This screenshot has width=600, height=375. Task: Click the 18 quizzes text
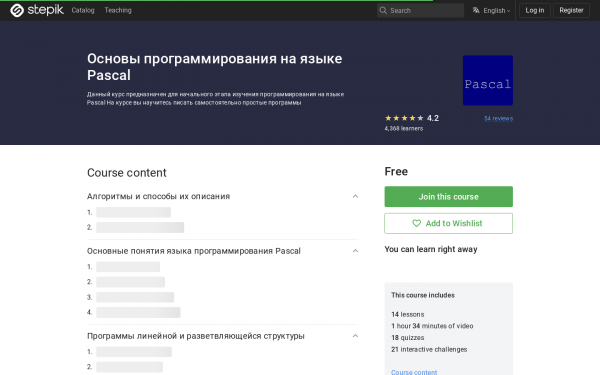[408, 338]
